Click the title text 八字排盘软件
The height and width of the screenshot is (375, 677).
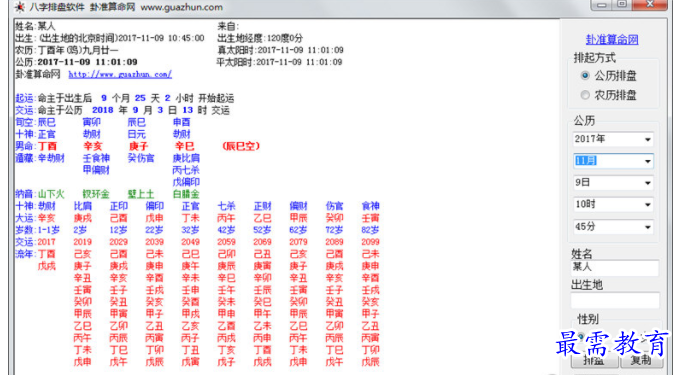(57, 7)
